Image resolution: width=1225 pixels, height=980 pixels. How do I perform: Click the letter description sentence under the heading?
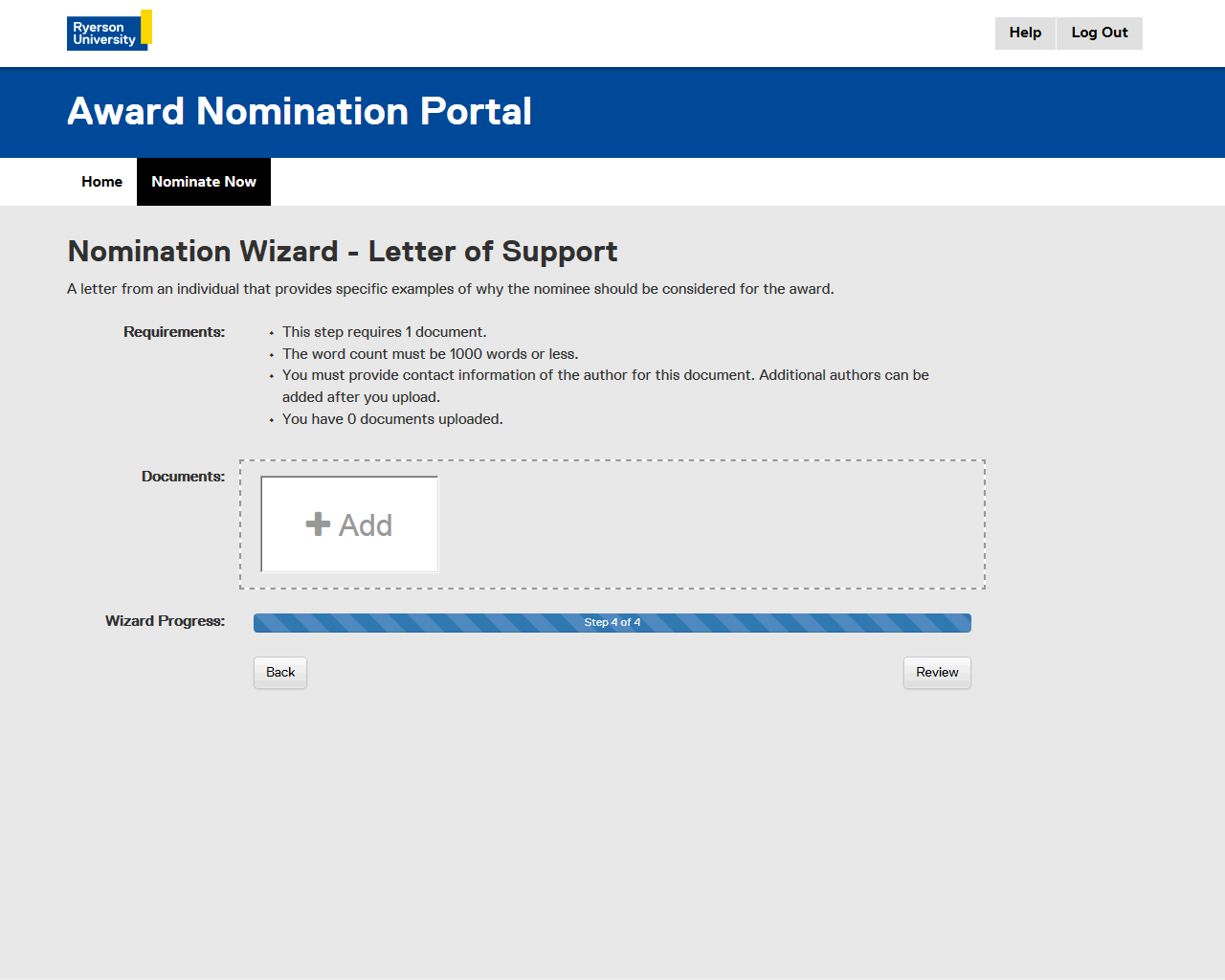click(x=450, y=289)
